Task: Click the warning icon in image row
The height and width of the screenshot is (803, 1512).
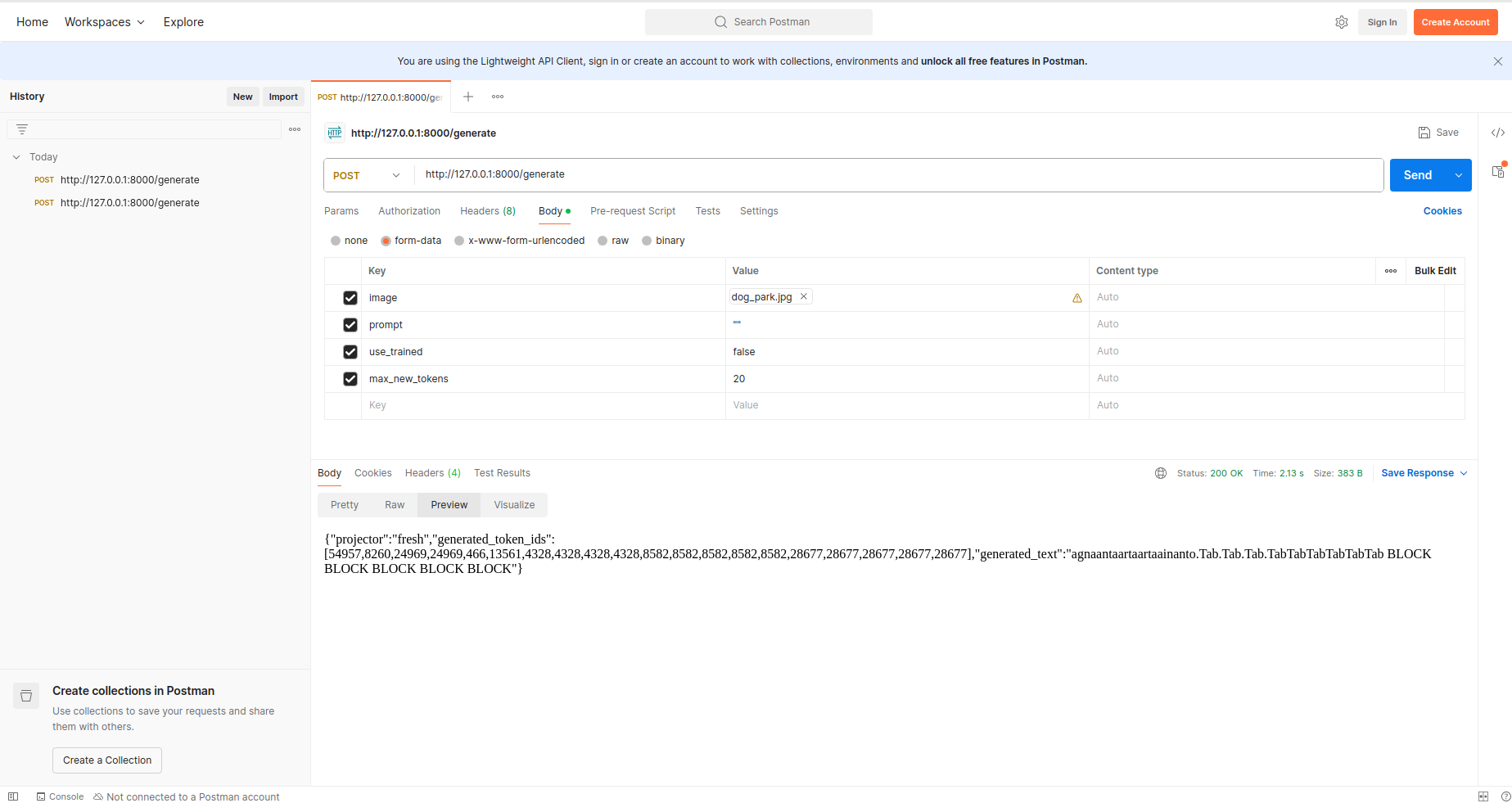Action: (x=1077, y=298)
